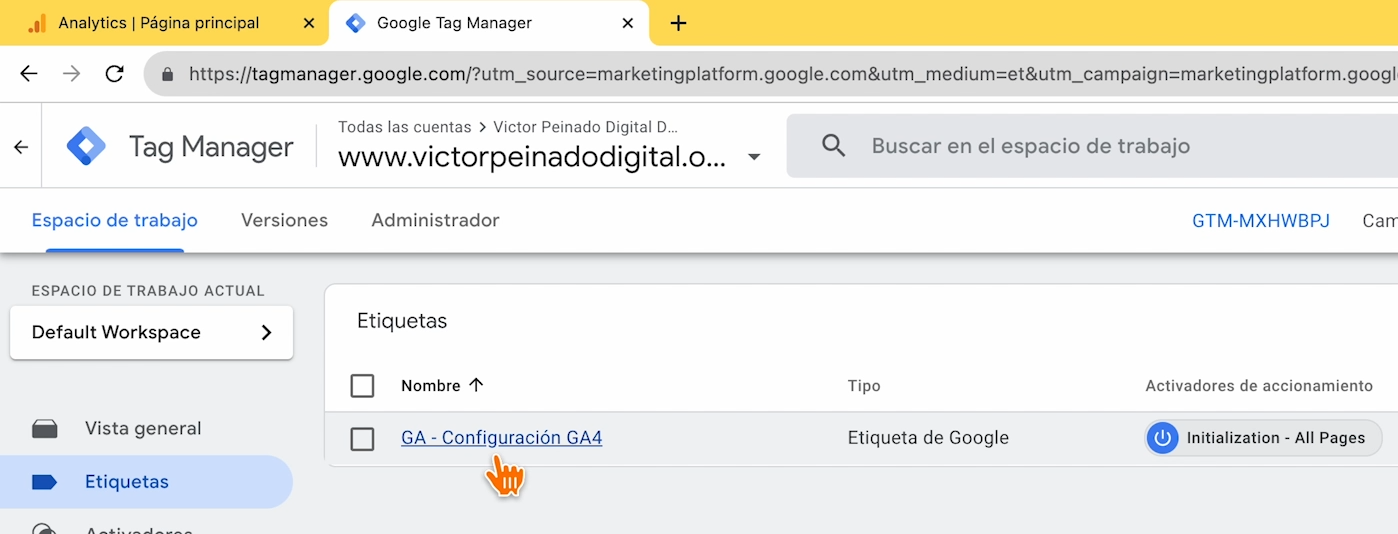Click the Etiquetas tag icon

pyautogui.click(x=45, y=482)
